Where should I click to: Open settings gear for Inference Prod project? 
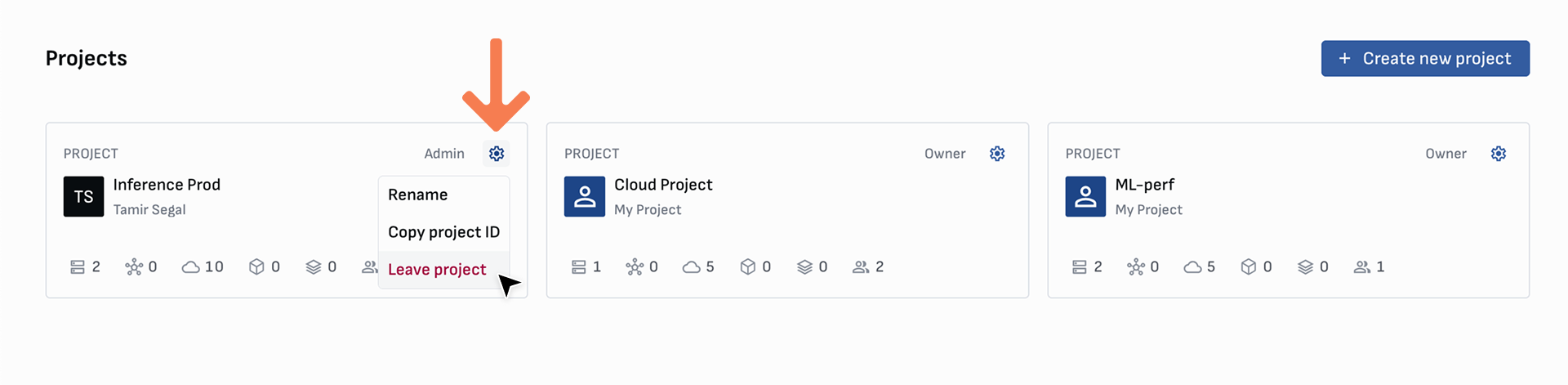point(497,154)
